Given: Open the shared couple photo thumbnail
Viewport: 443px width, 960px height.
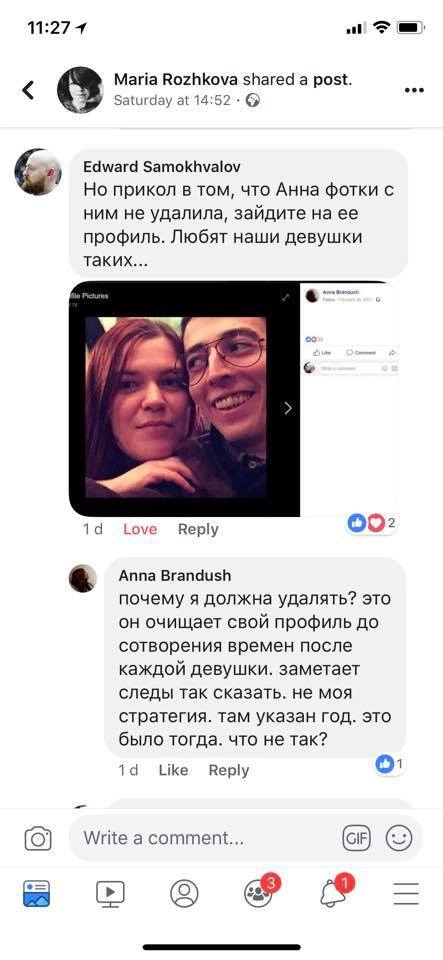Looking at the screenshot, I should pos(176,407).
